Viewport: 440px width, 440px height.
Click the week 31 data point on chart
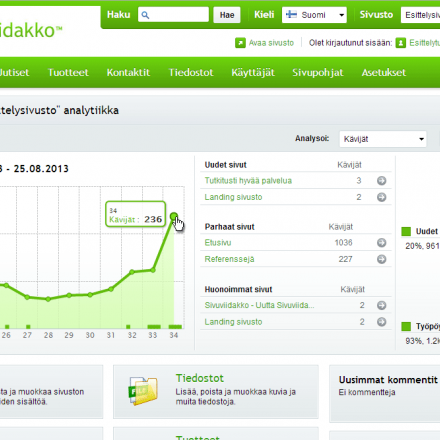click(x=111, y=289)
